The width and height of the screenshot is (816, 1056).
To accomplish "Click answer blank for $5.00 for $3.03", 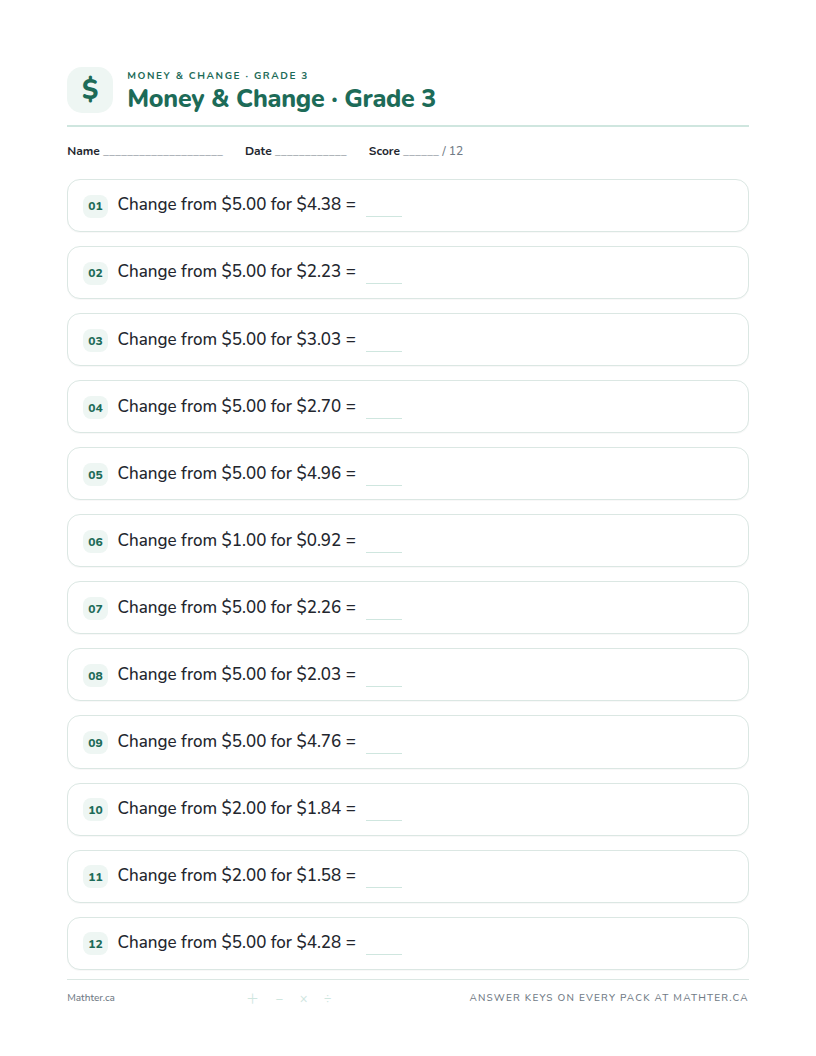I will click(384, 349).
